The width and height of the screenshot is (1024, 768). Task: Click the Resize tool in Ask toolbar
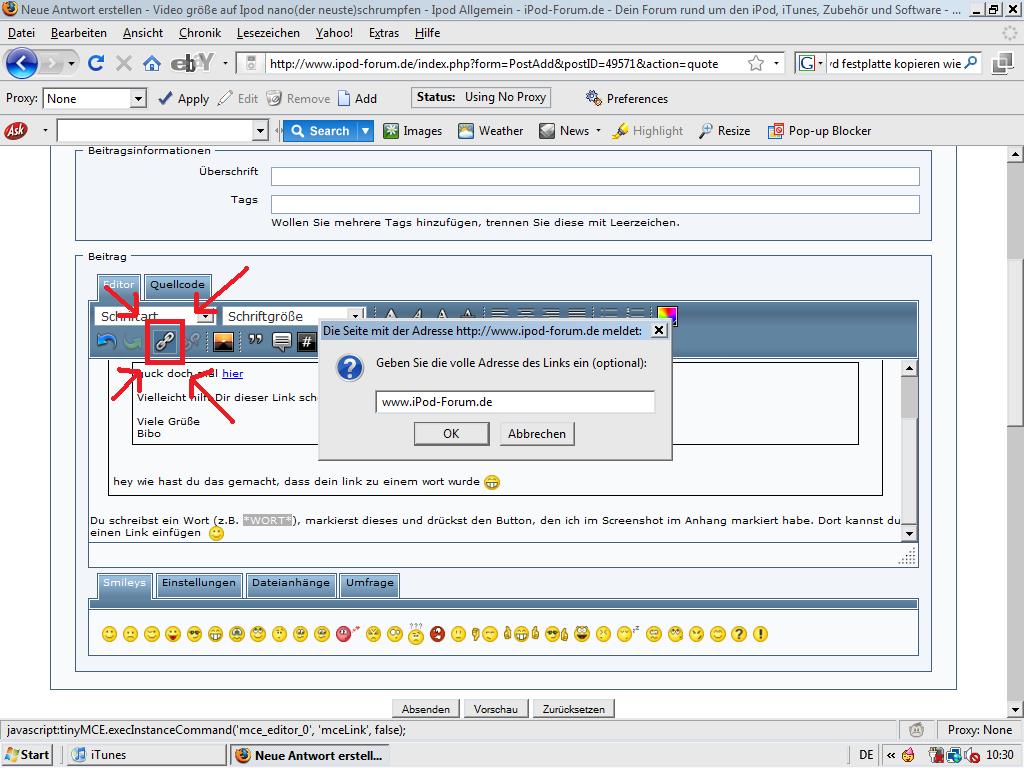point(724,131)
